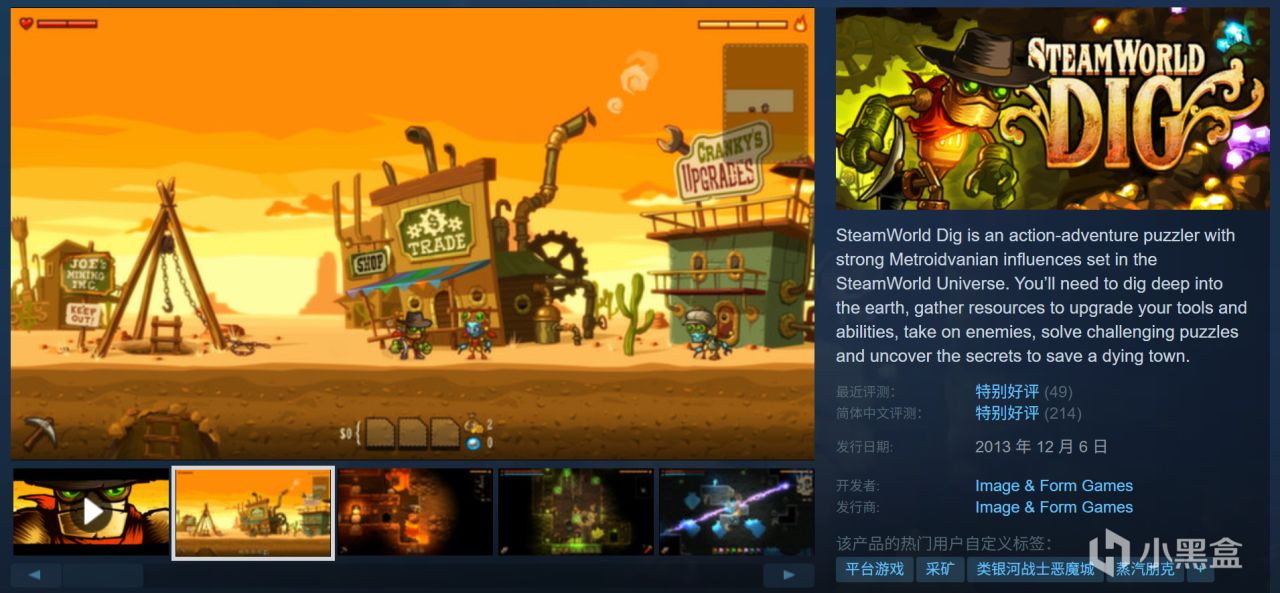Click the release date 2013 年 12 月 6 日
This screenshot has width=1280, height=593.
(1041, 447)
